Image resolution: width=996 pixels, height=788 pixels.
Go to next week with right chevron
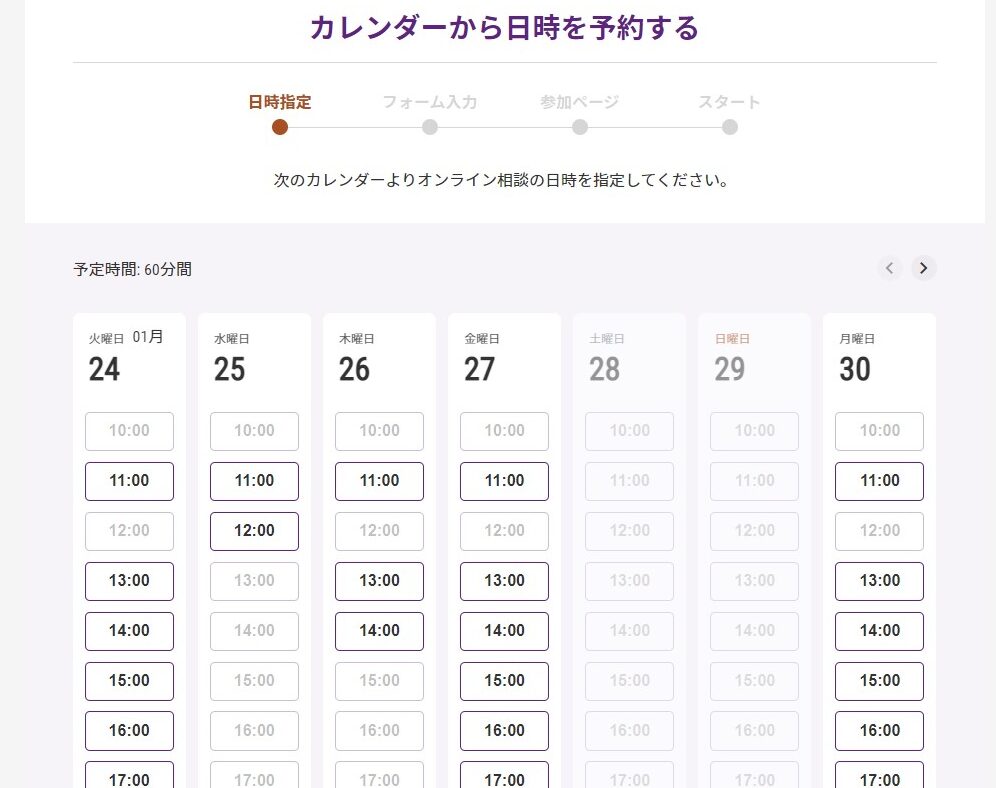[x=924, y=268]
